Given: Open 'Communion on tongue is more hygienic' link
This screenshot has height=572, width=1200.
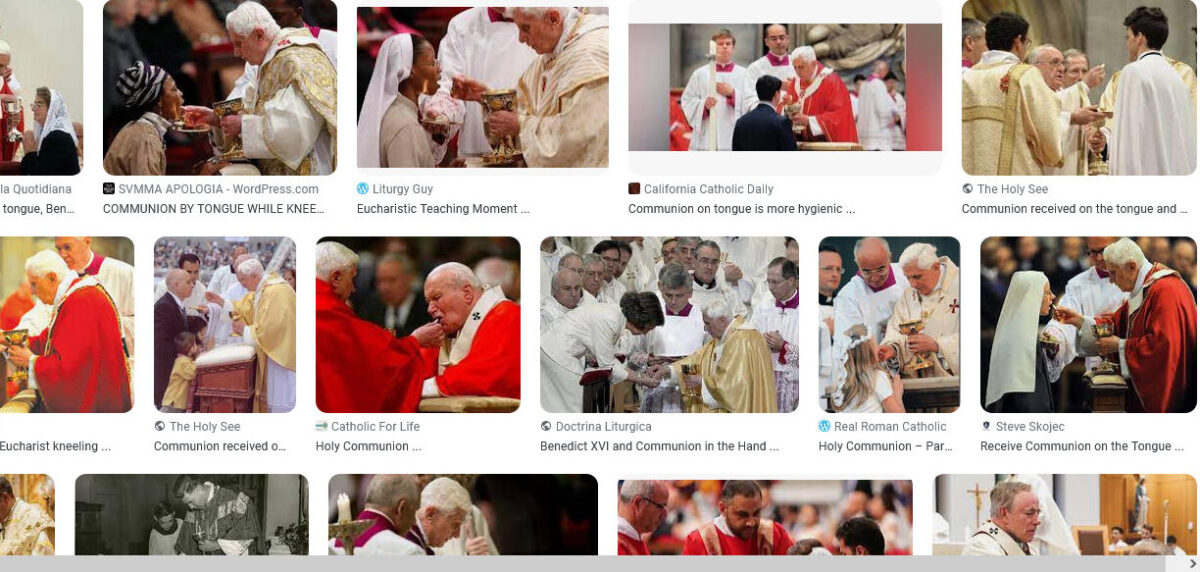Looking at the screenshot, I should [742, 209].
